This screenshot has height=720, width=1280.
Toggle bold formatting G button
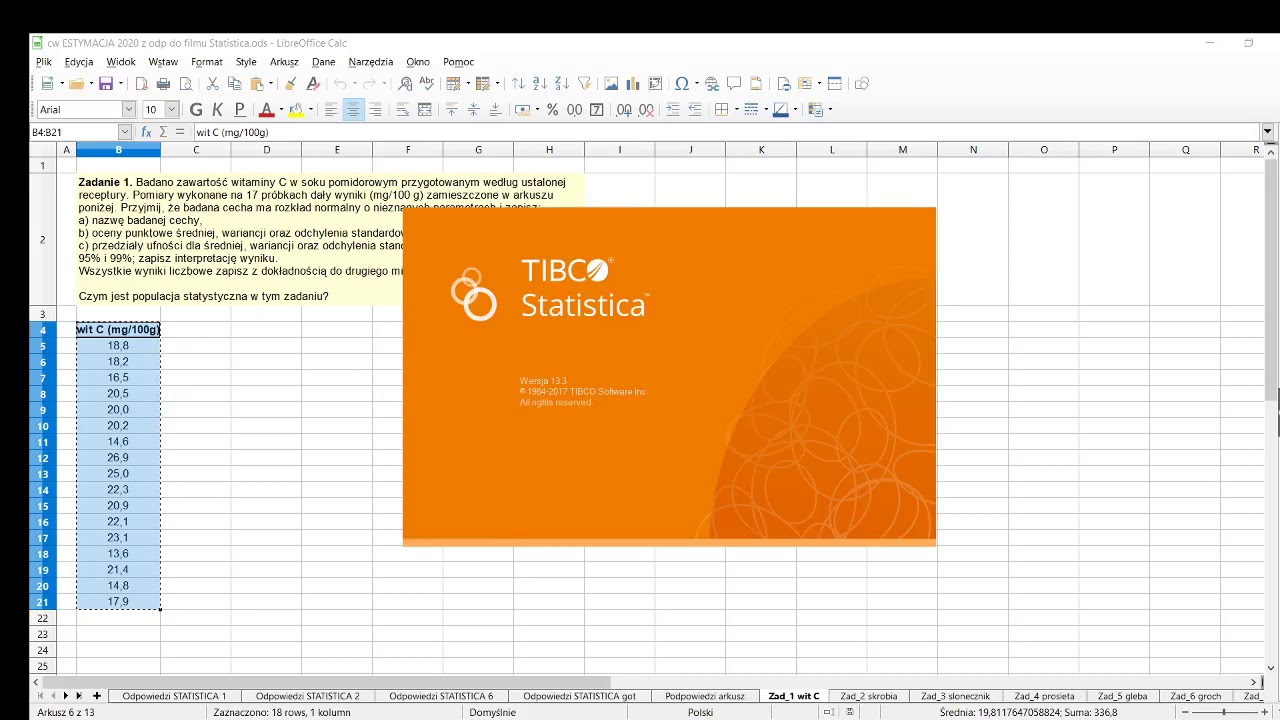[196, 110]
